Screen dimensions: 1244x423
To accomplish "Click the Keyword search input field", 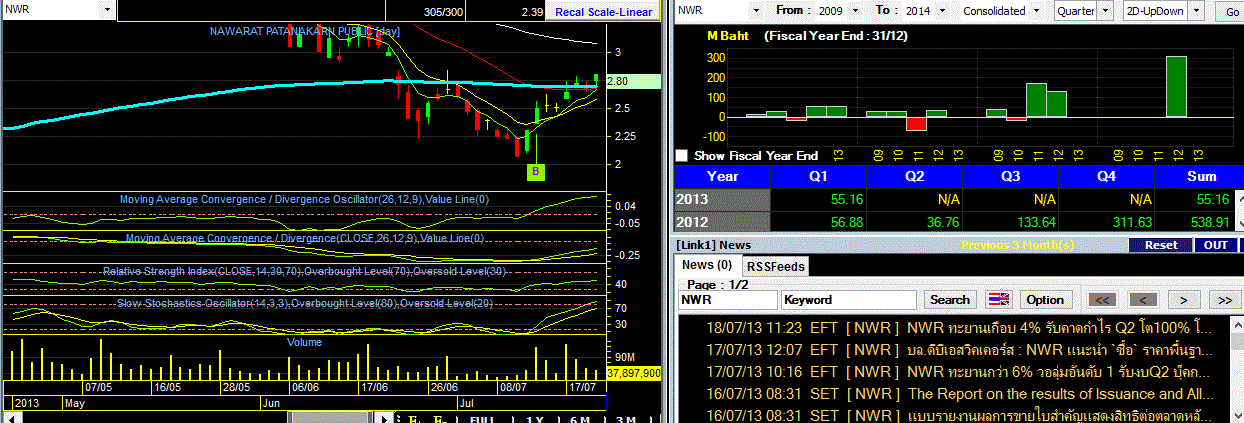I will click(x=849, y=299).
